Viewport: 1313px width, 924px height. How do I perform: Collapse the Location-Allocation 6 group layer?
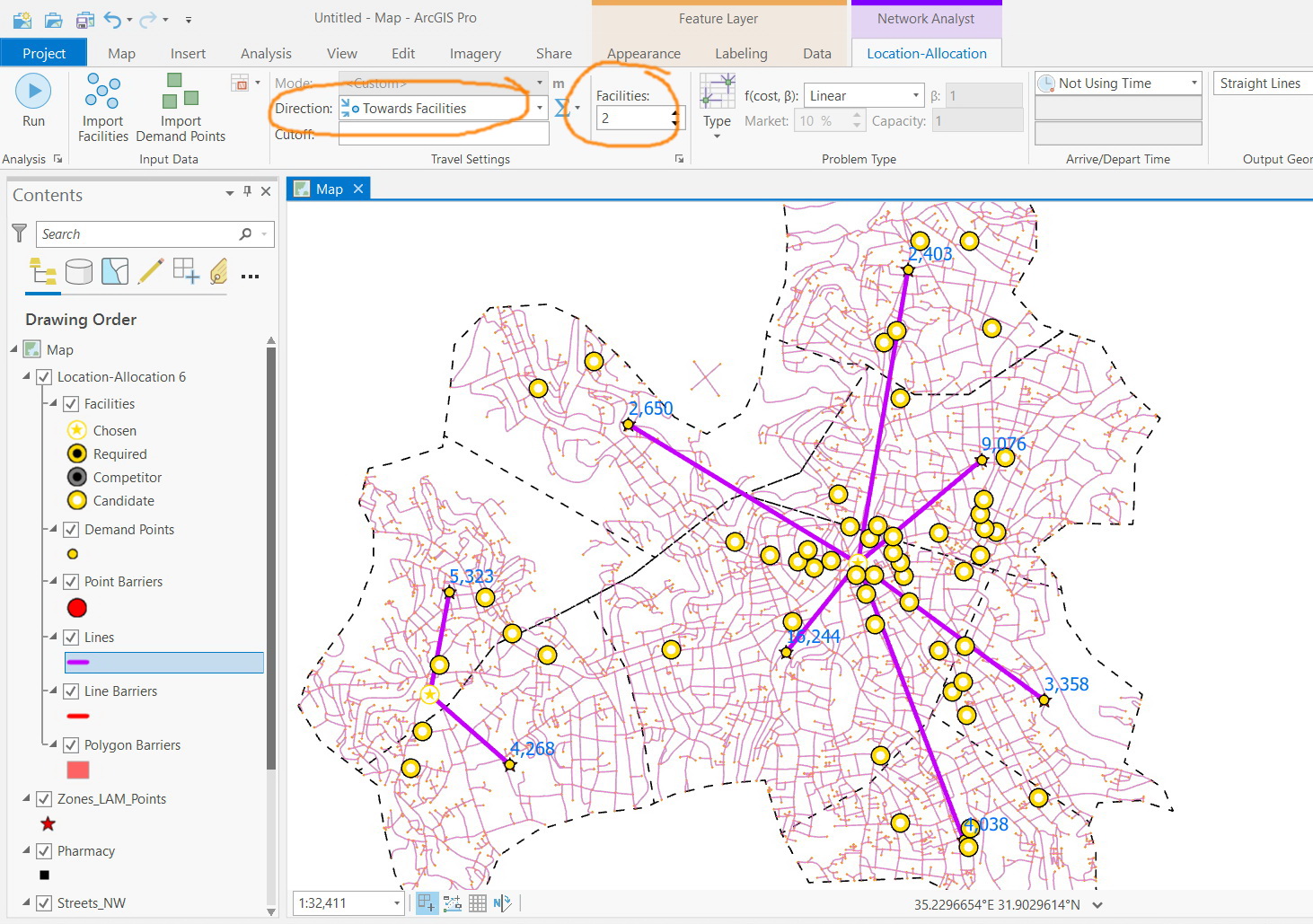tap(26, 377)
